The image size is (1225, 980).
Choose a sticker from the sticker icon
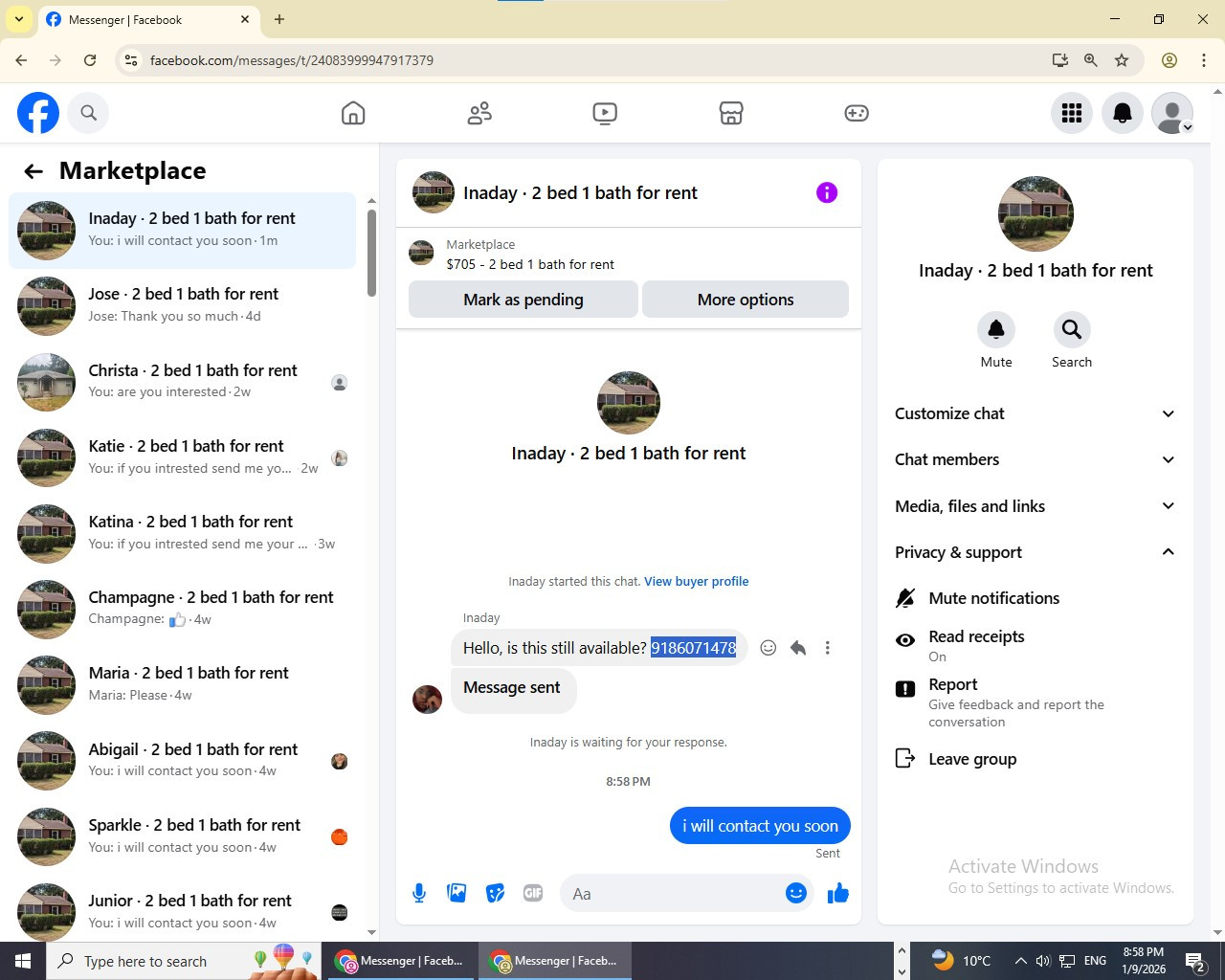[x=495, y=893]
